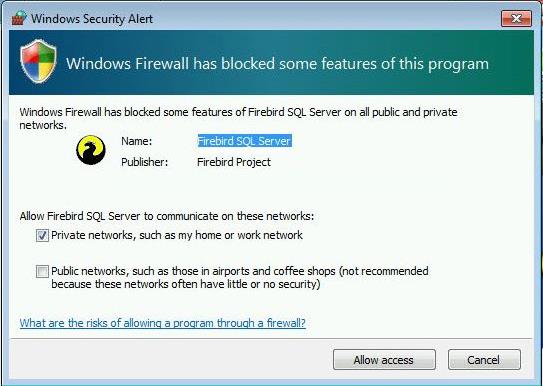Click the Firebird Project publisher value

coord(234,162)
